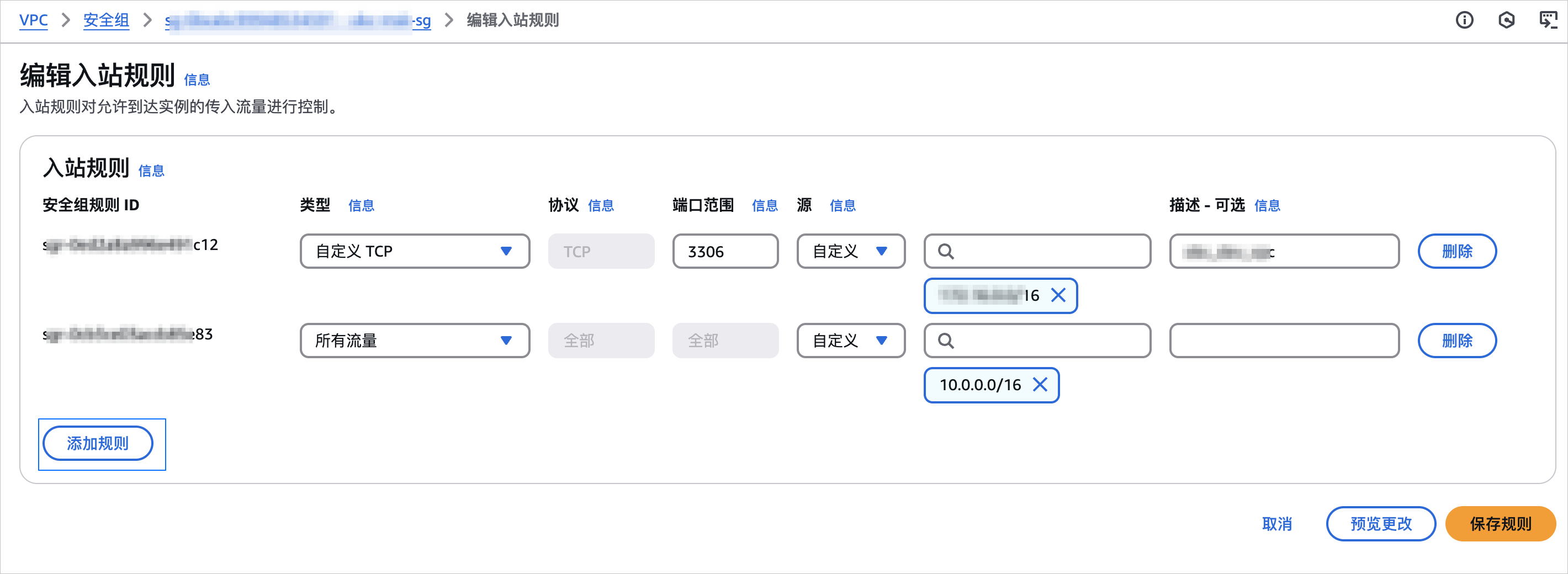Click 取消 to cancel editing
This screenshot has width=1568, height=574.
(x=1276, y=524)
